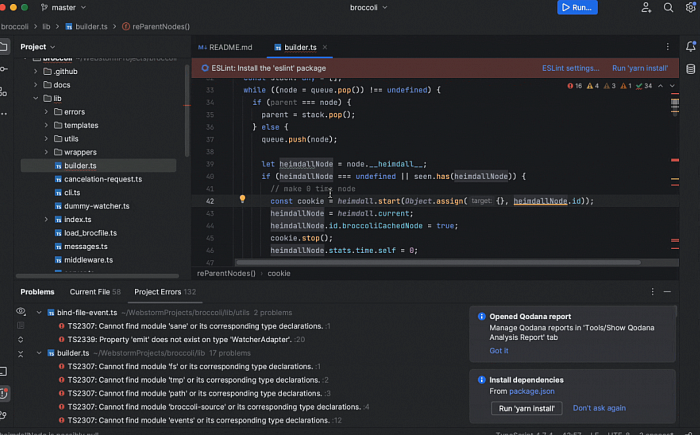700x435 pixels.
Task: Open IDE settings gear icon
Action: coord(690,8)
